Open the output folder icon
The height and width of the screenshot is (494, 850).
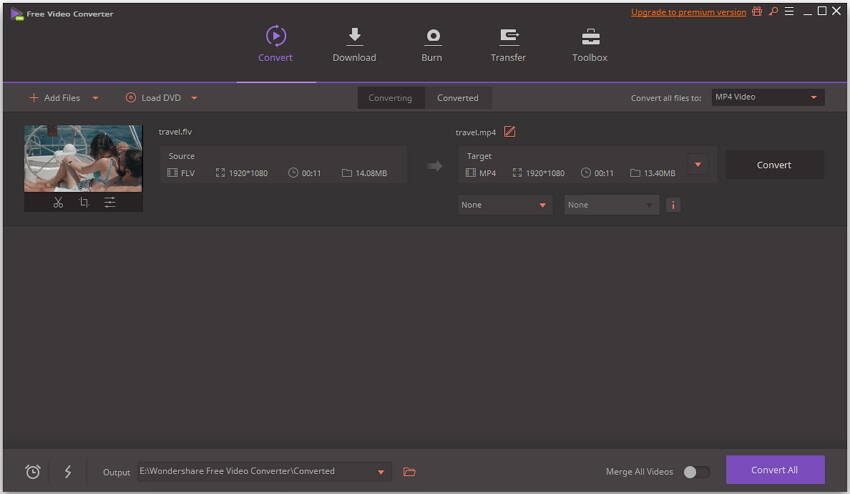point(409,472)
